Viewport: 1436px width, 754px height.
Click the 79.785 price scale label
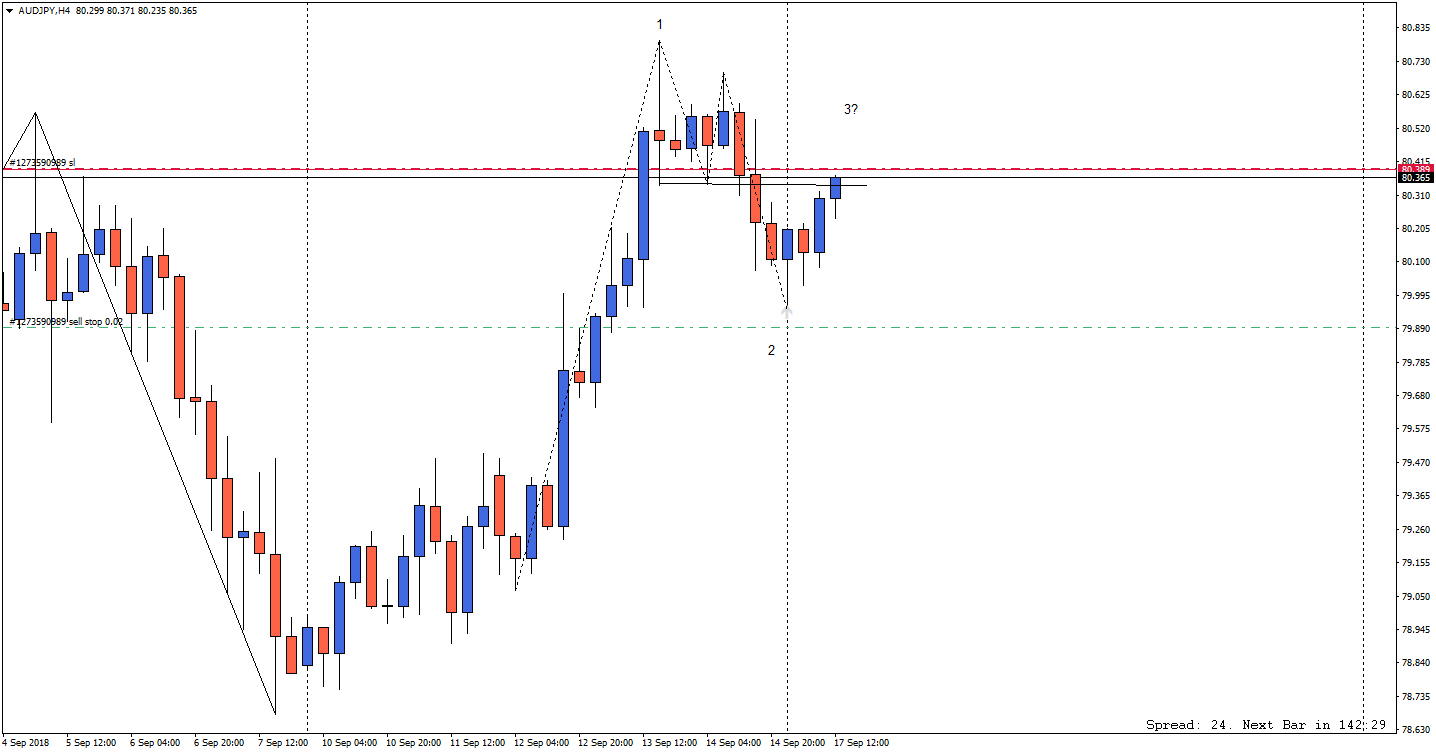click(1414, 363)
